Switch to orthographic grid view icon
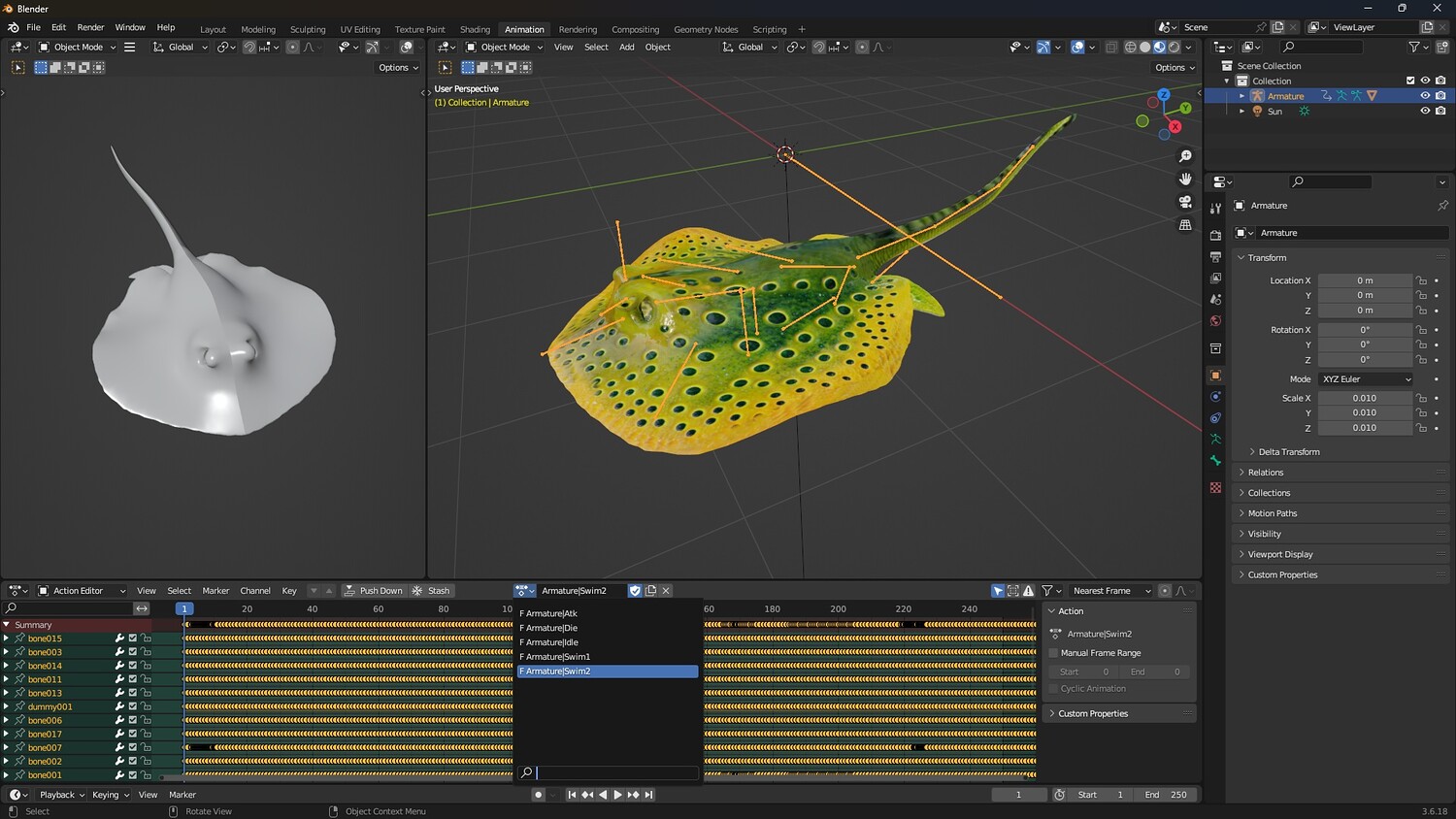The height and width of the screenshot is (819, 1456). point(1185,225)
